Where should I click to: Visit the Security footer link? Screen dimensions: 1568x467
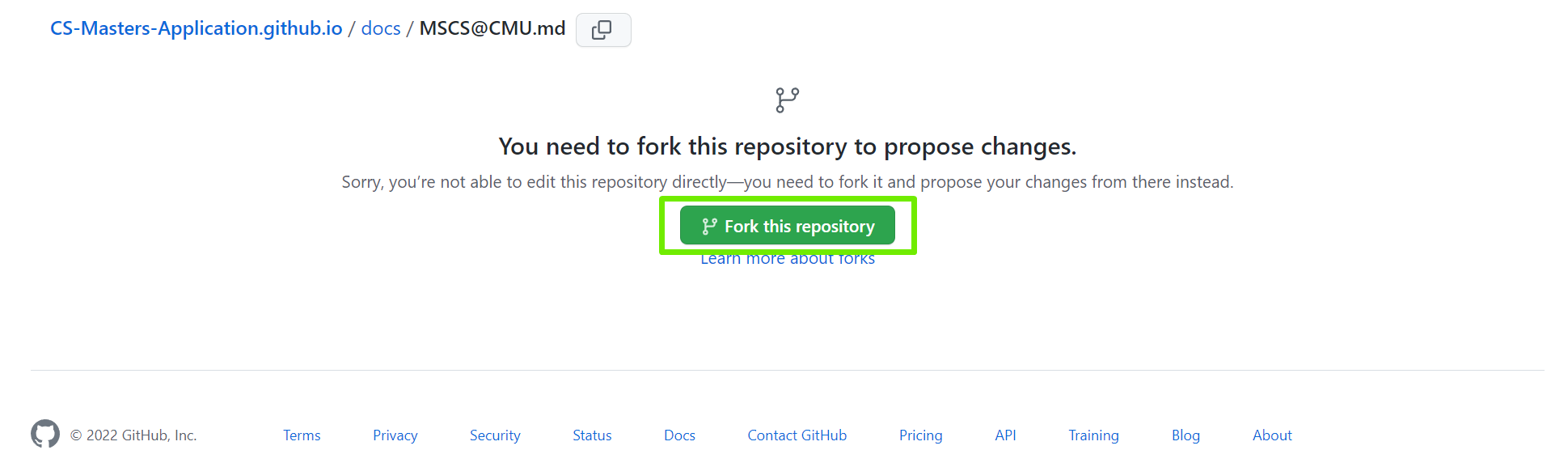495,435
